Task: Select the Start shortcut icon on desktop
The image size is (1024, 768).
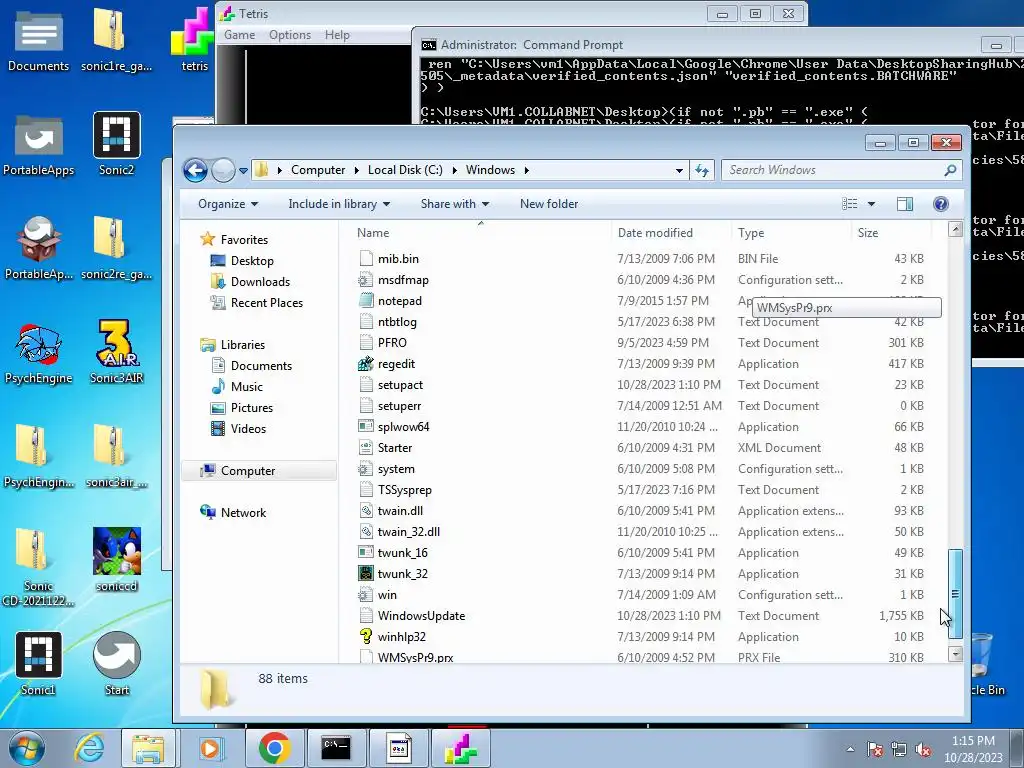Action: coord(116,664)
